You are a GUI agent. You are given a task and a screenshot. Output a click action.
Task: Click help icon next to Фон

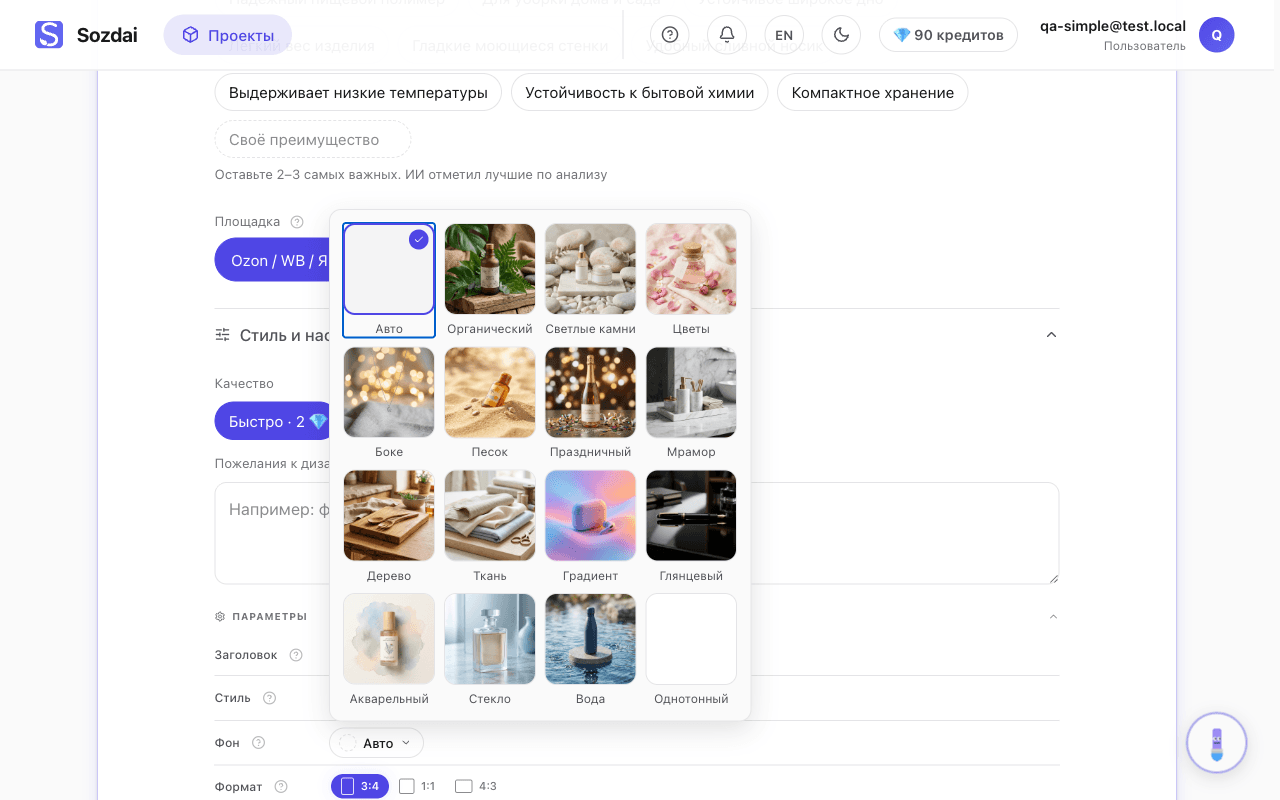pos(258,743)
